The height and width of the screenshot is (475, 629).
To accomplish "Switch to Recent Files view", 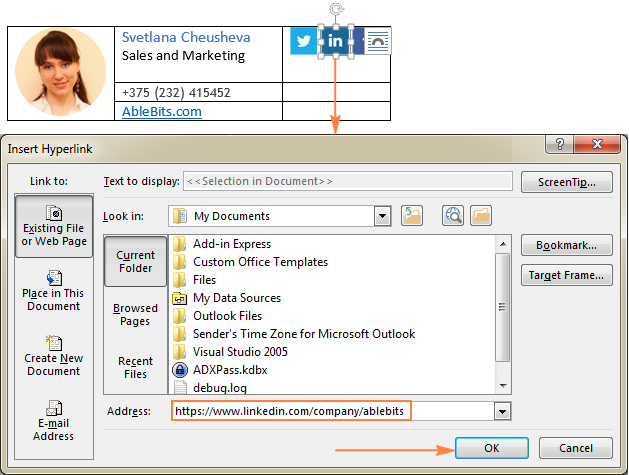I will [135, 367].
